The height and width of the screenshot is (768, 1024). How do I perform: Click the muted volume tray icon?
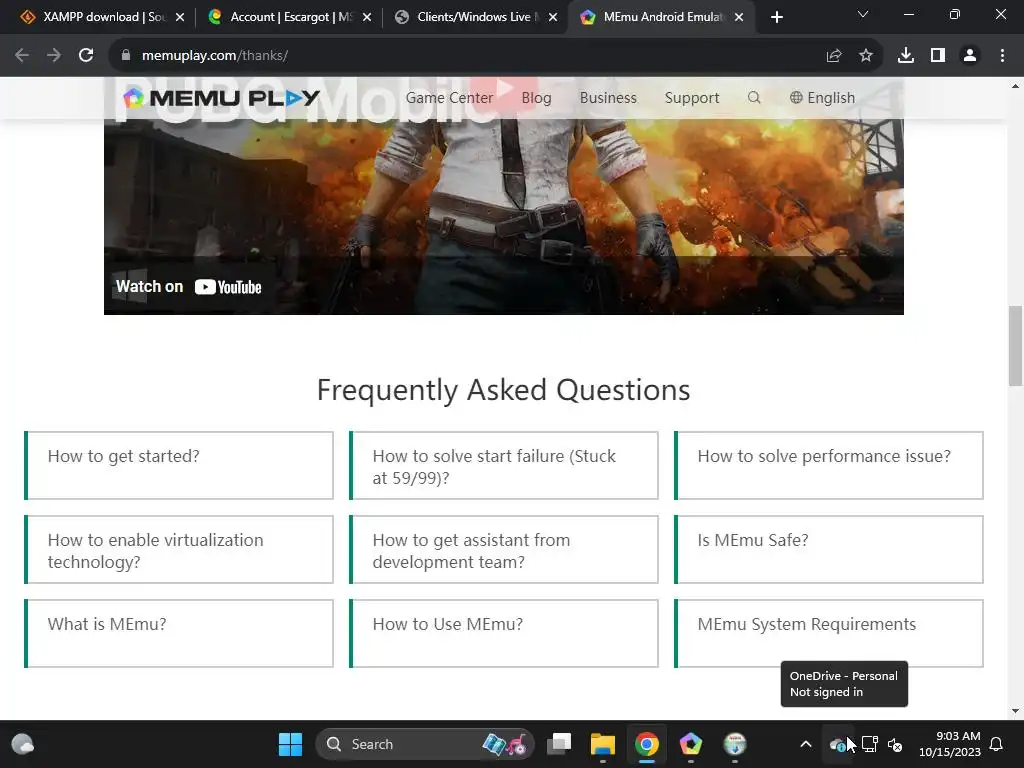[x=895, y=744]
